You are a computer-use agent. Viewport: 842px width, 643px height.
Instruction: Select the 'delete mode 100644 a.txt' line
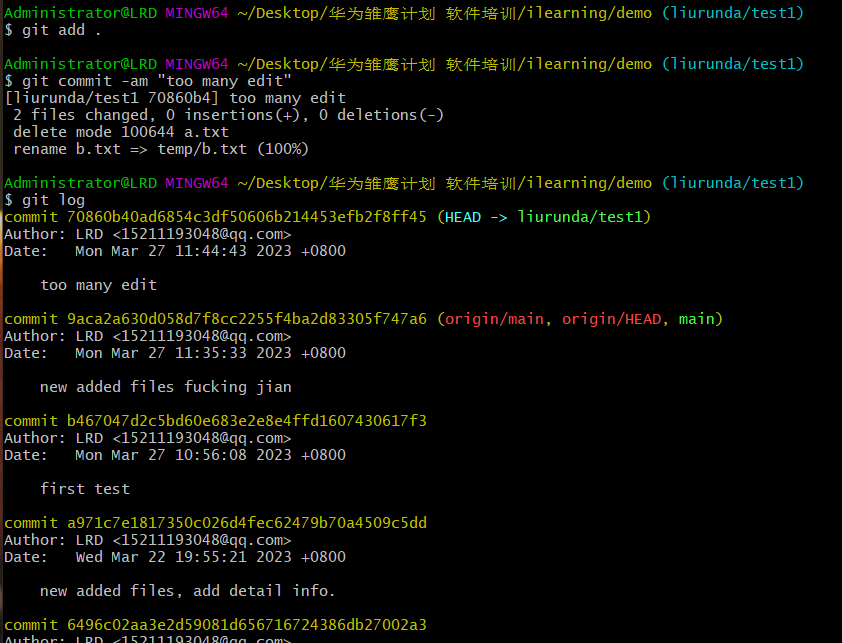pos(121,132)
